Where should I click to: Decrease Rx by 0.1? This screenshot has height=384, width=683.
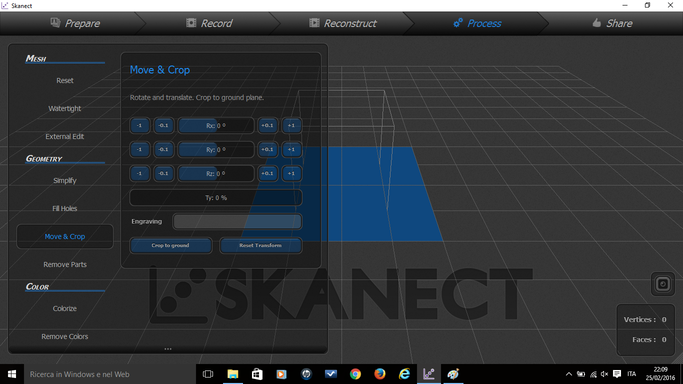163,125
